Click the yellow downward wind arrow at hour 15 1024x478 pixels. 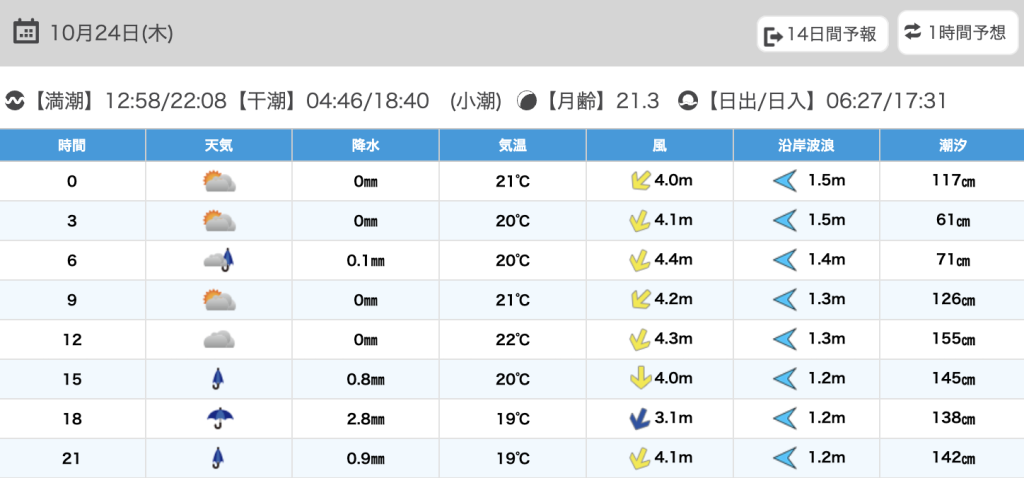point(637,379)
